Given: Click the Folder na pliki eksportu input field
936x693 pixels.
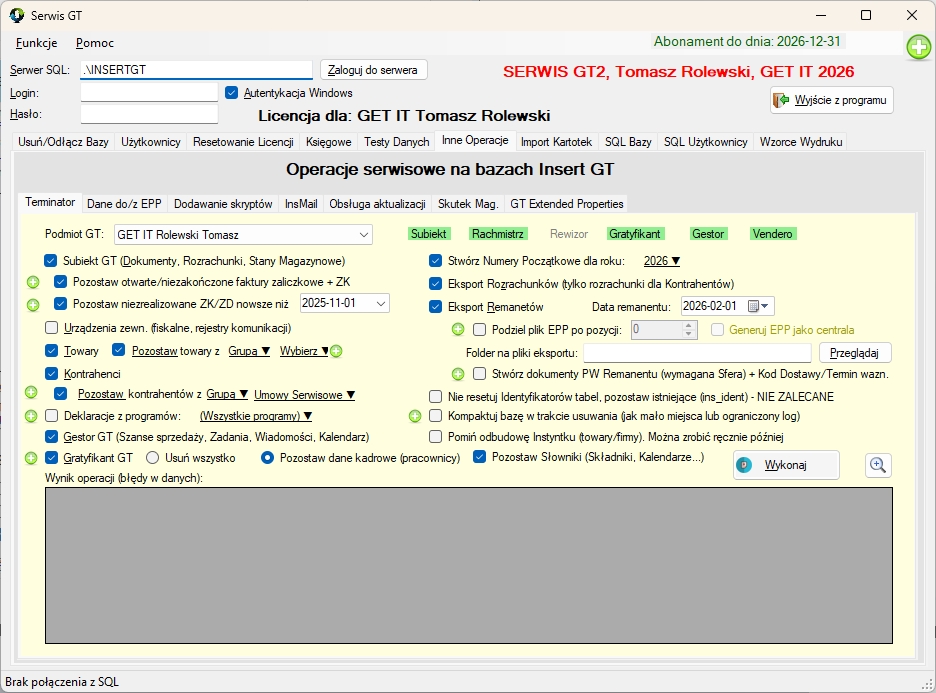Looking at the screenshot, I should [x=696, y=352].
